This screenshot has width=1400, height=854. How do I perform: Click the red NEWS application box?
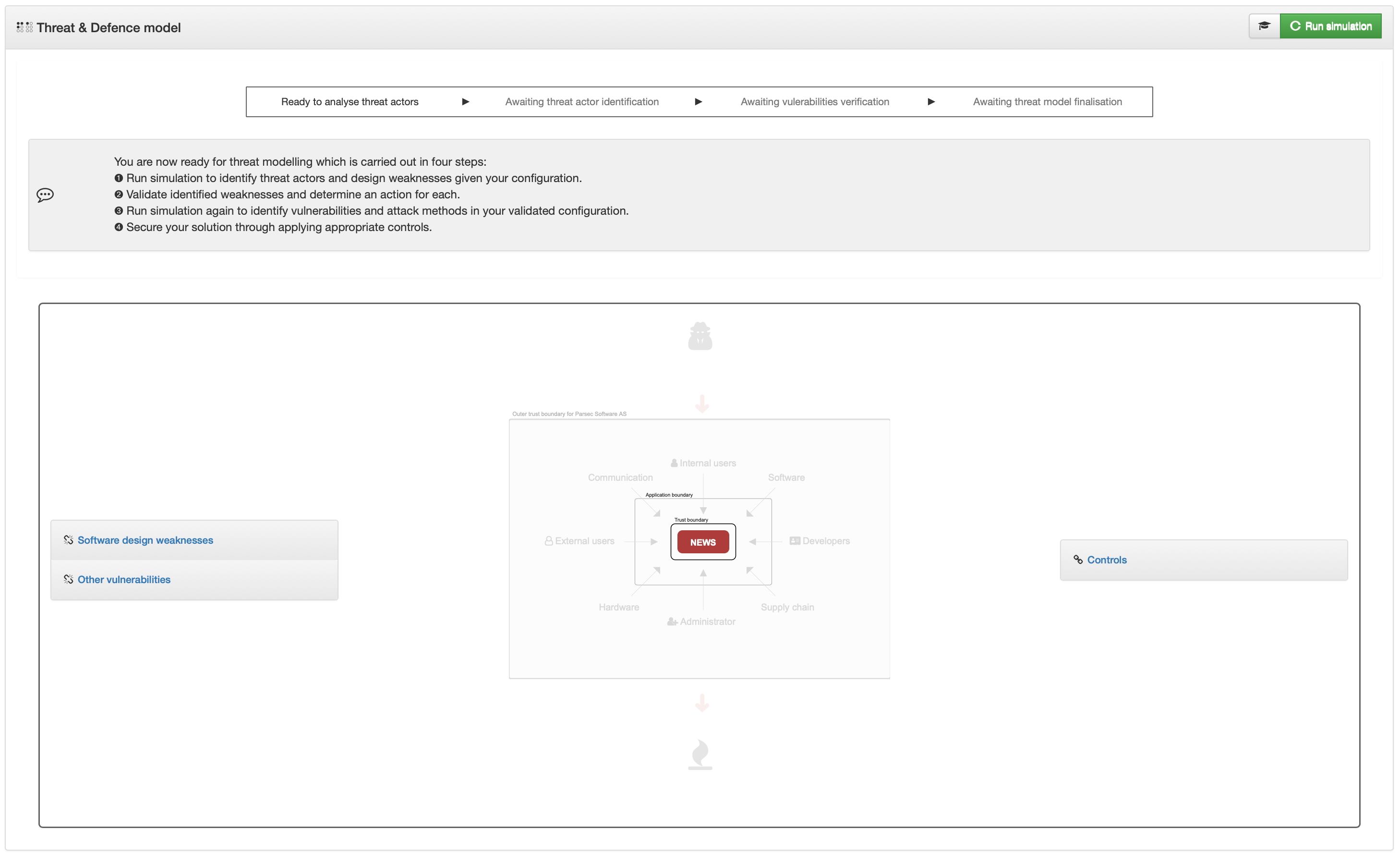[x=703, y=542]
